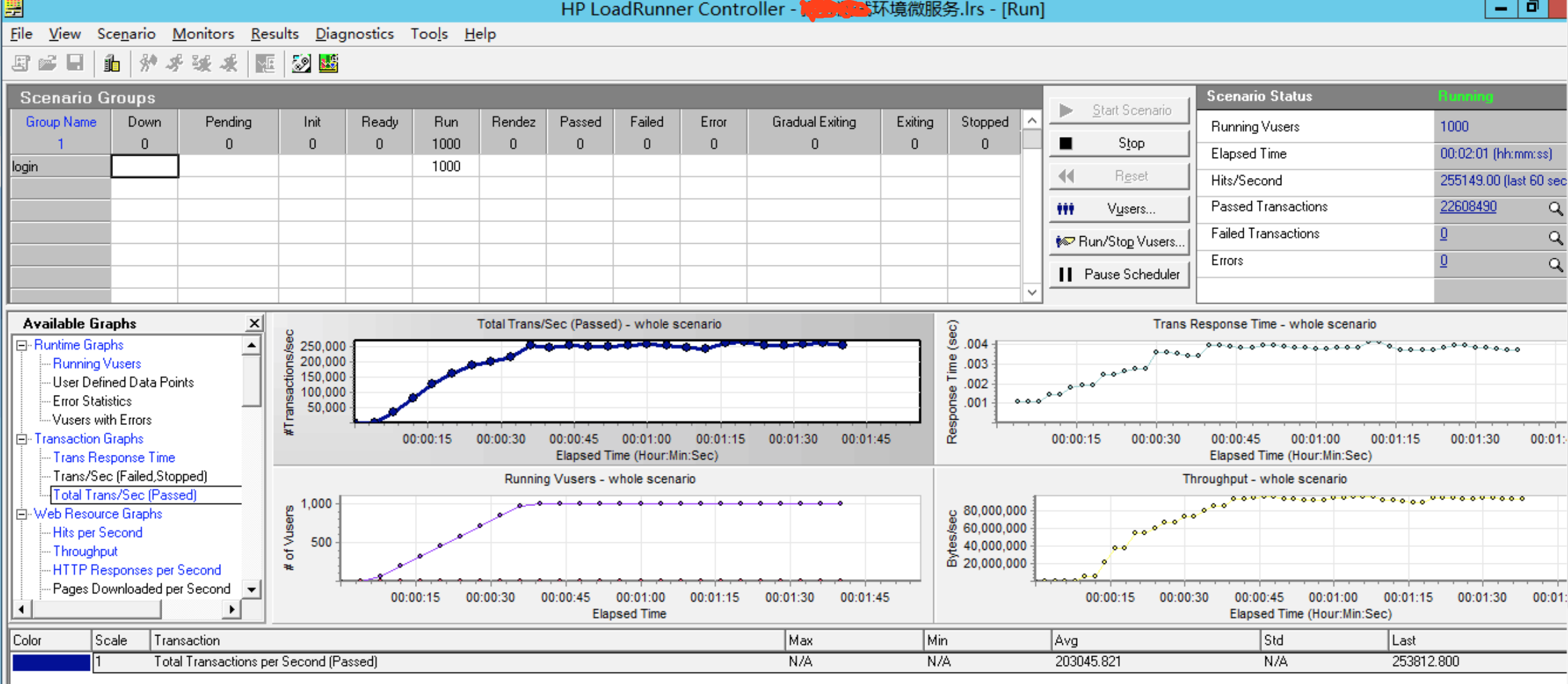This screenshot has width=1568, height=684.
Task: Click the Start Scenario play icon
Action: tap(1066, 110)
